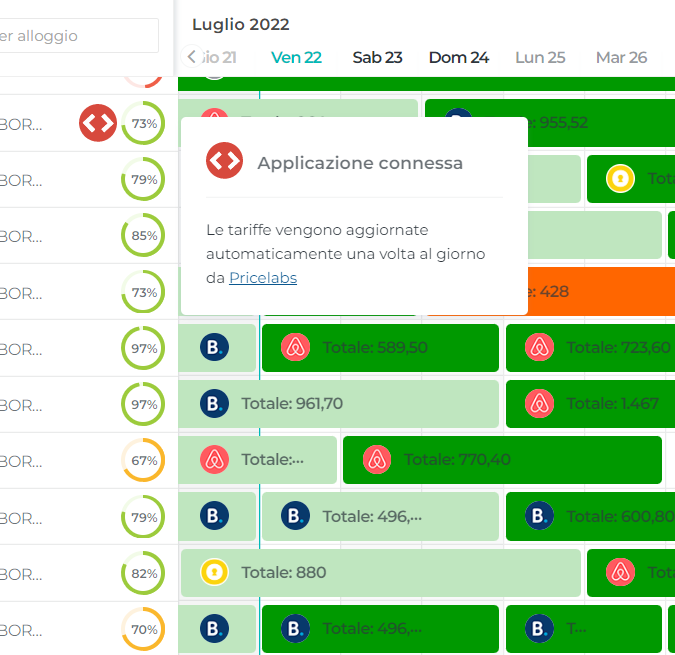Open Airbnb booking Totale: 723,60
This screenshot has width=675, height=655.
(x=590, y=348)
